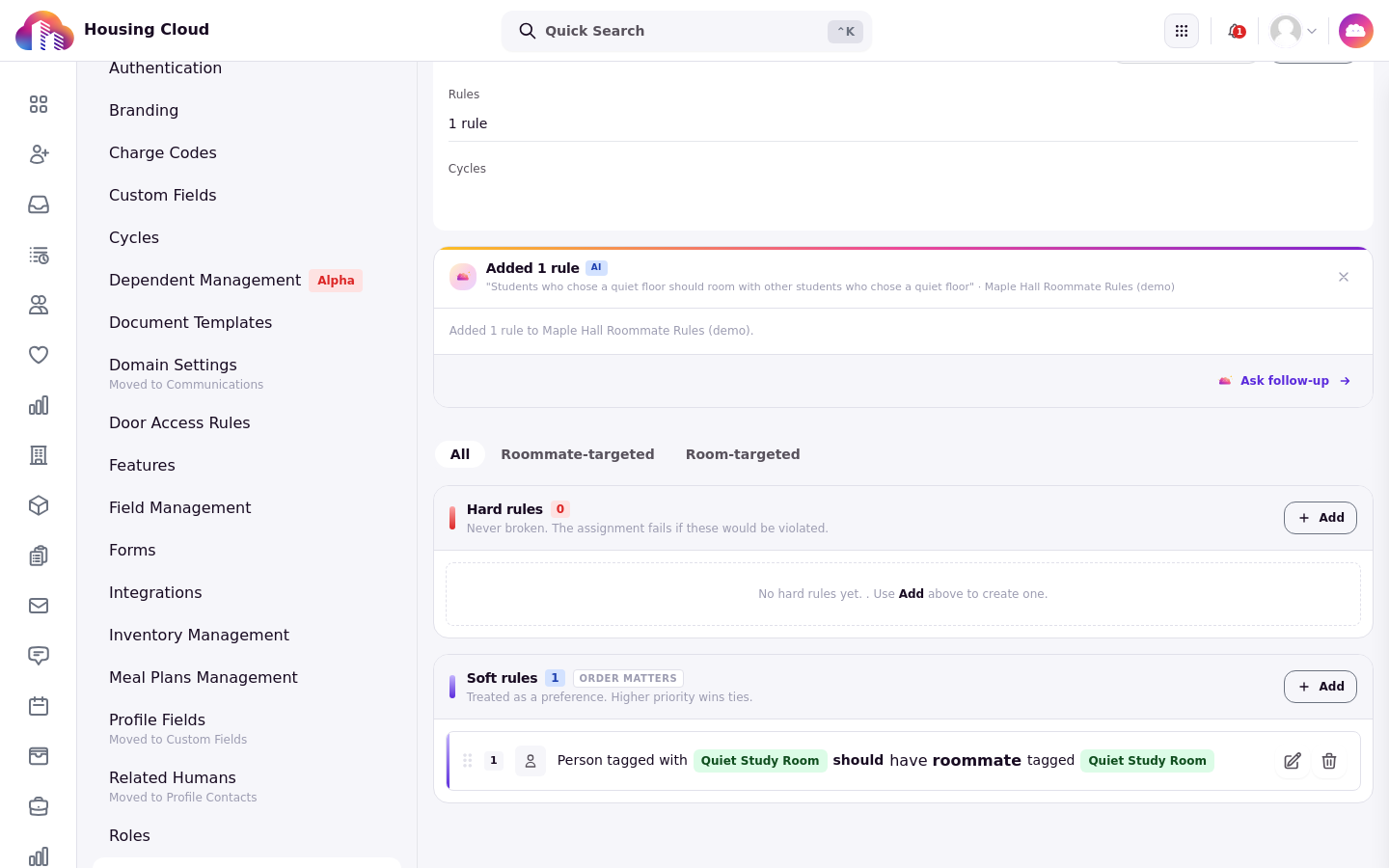1389x868 pixels.
Task: Switch to Roommate-targeted tab
Action: click(577, 454)
